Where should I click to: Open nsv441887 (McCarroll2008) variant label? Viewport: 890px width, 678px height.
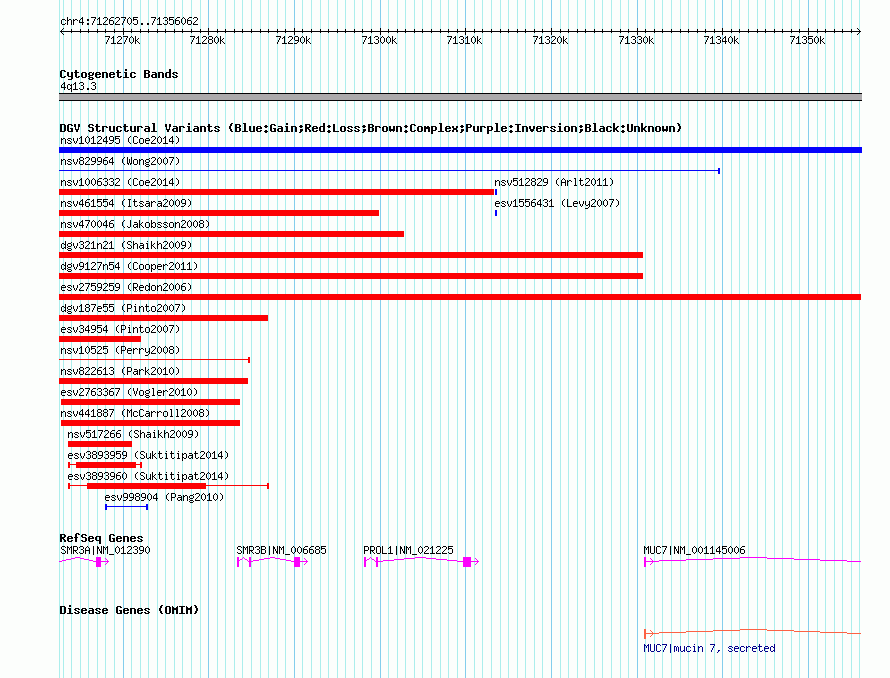135,413
